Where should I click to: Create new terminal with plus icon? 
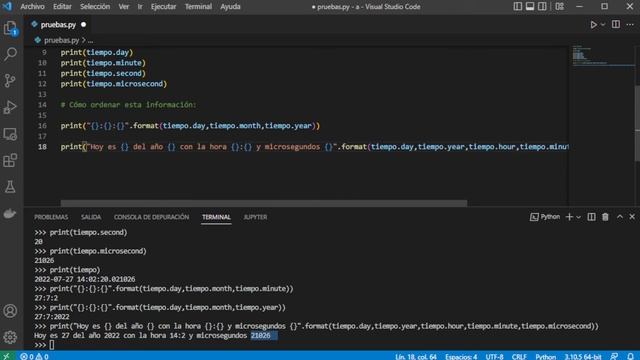click(x=569, y=217)
